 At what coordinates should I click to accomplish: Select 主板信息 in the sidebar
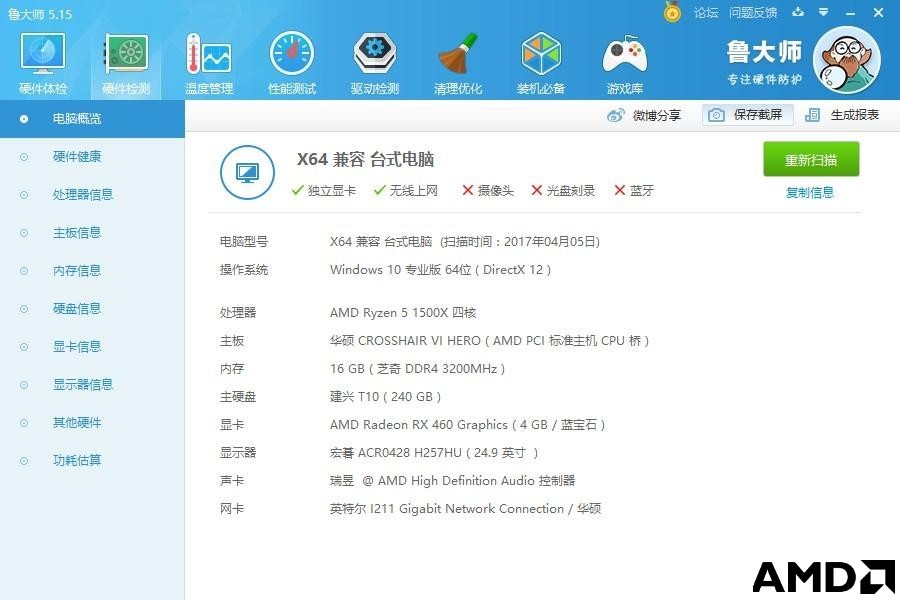pos(92,233)
